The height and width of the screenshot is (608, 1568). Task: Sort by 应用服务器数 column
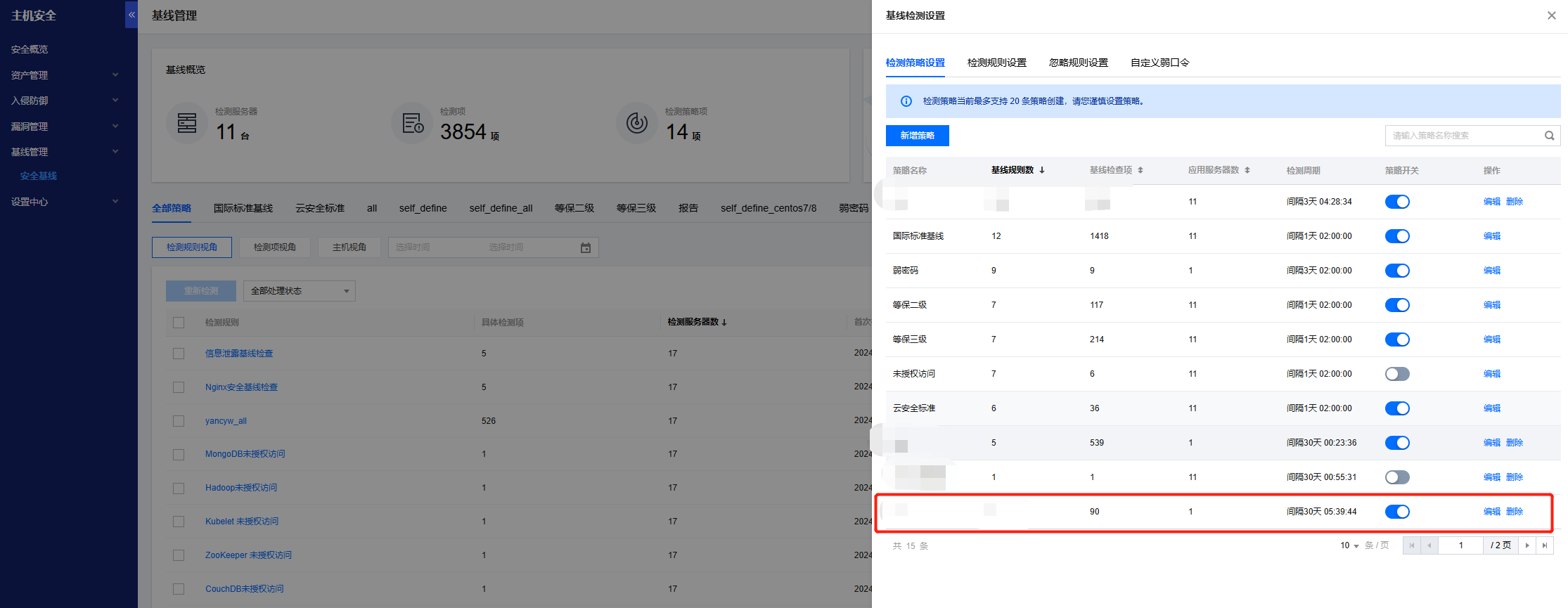[x=1247, y=170]
